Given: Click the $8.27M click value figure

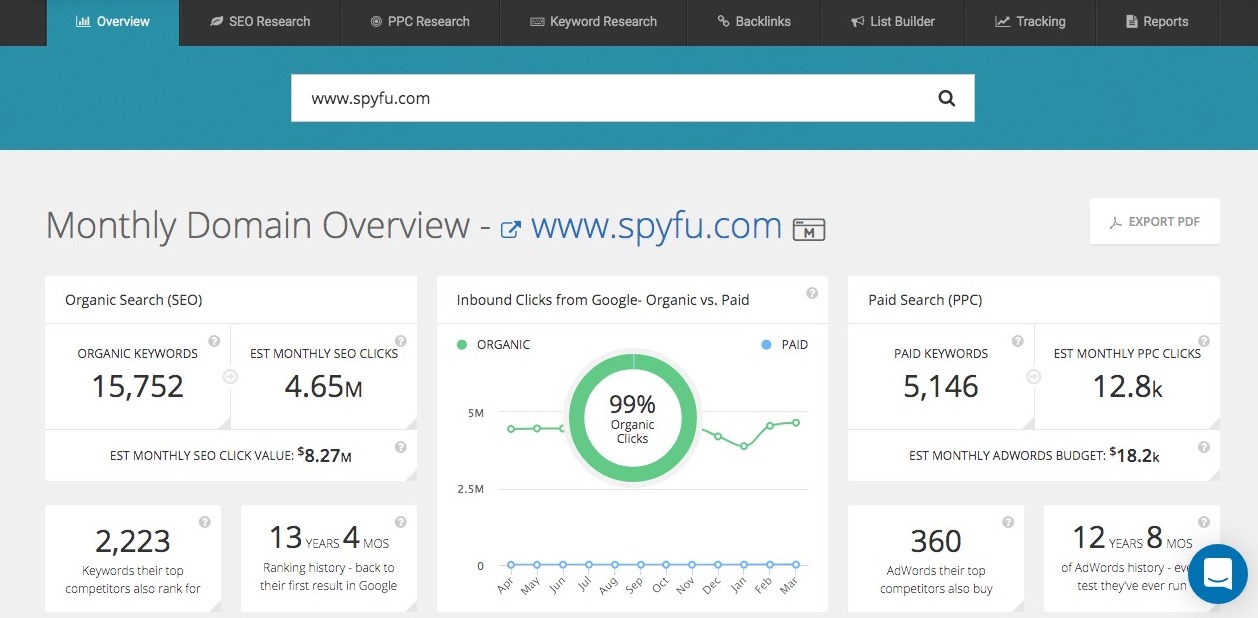Looking at the screenshot, I should (324, 455).
